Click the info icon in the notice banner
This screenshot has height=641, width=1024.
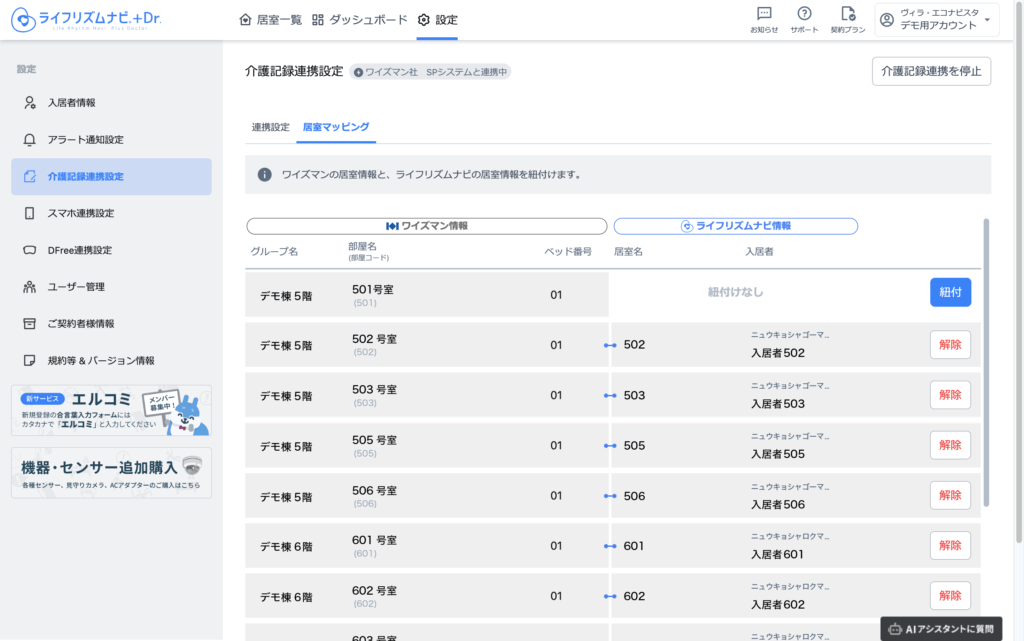click(265, 174)
